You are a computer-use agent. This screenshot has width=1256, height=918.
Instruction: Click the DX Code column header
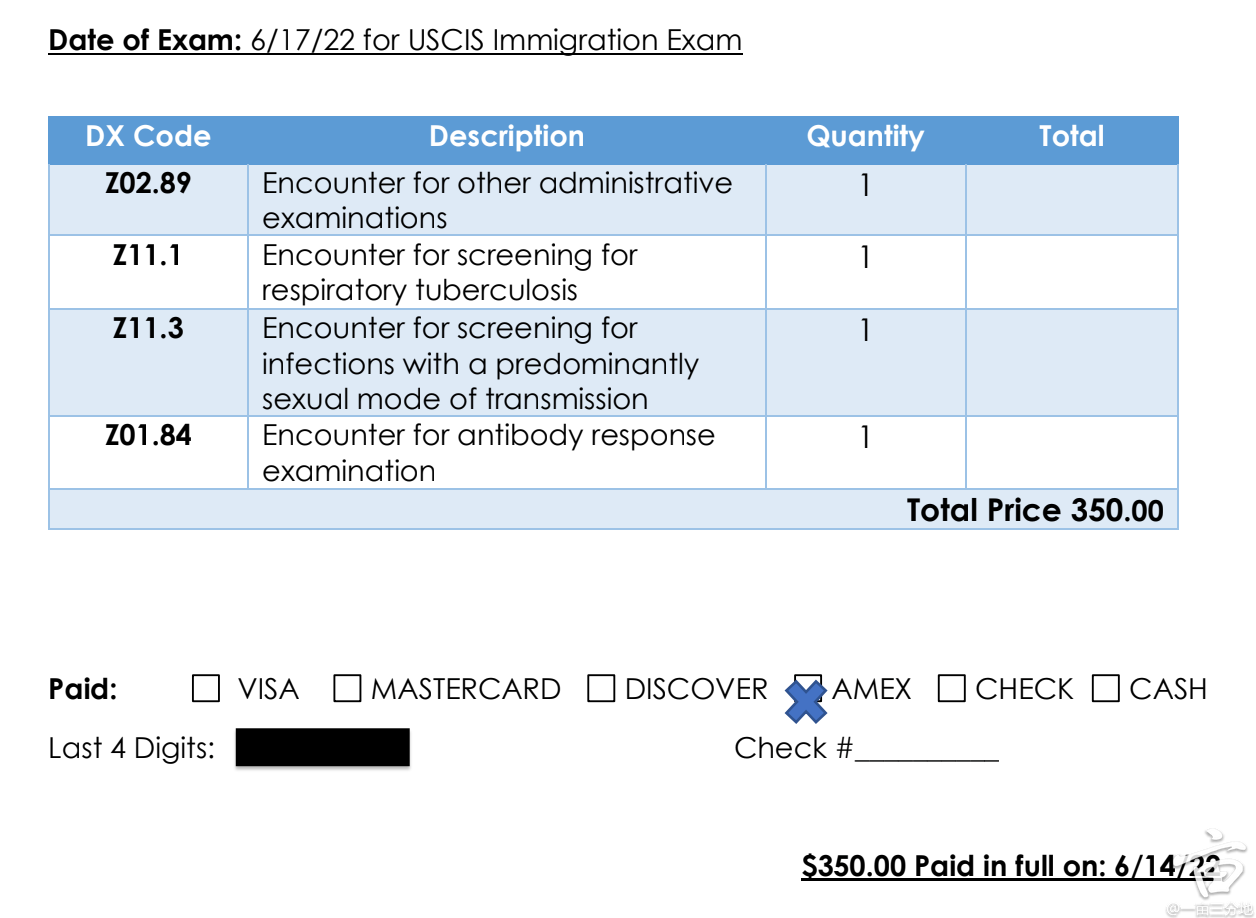pyautogui.click(x=148, y=137)
